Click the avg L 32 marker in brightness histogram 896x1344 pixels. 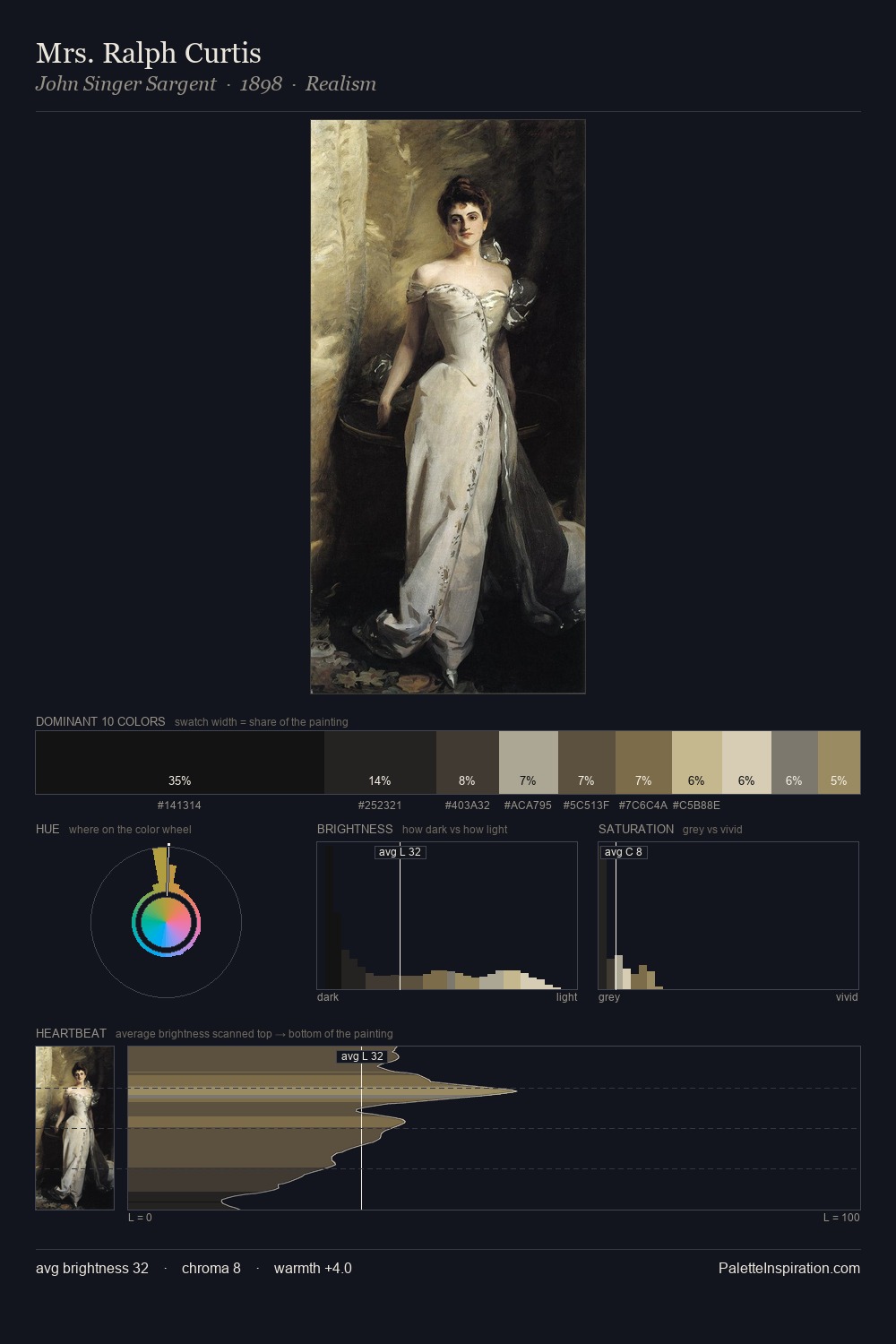coord(400,852)
